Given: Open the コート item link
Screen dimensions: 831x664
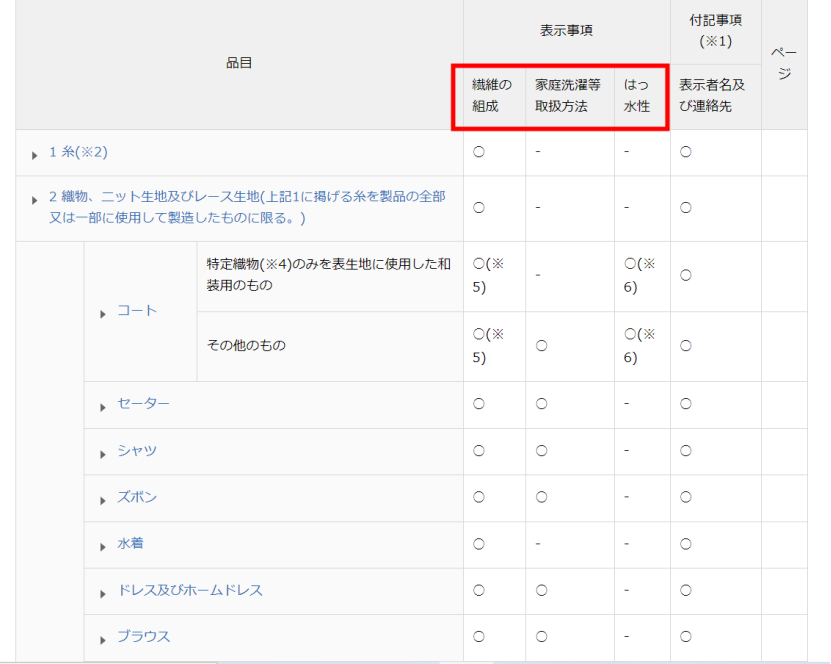Looking at the screenshot, I should [x=137, y=311].
